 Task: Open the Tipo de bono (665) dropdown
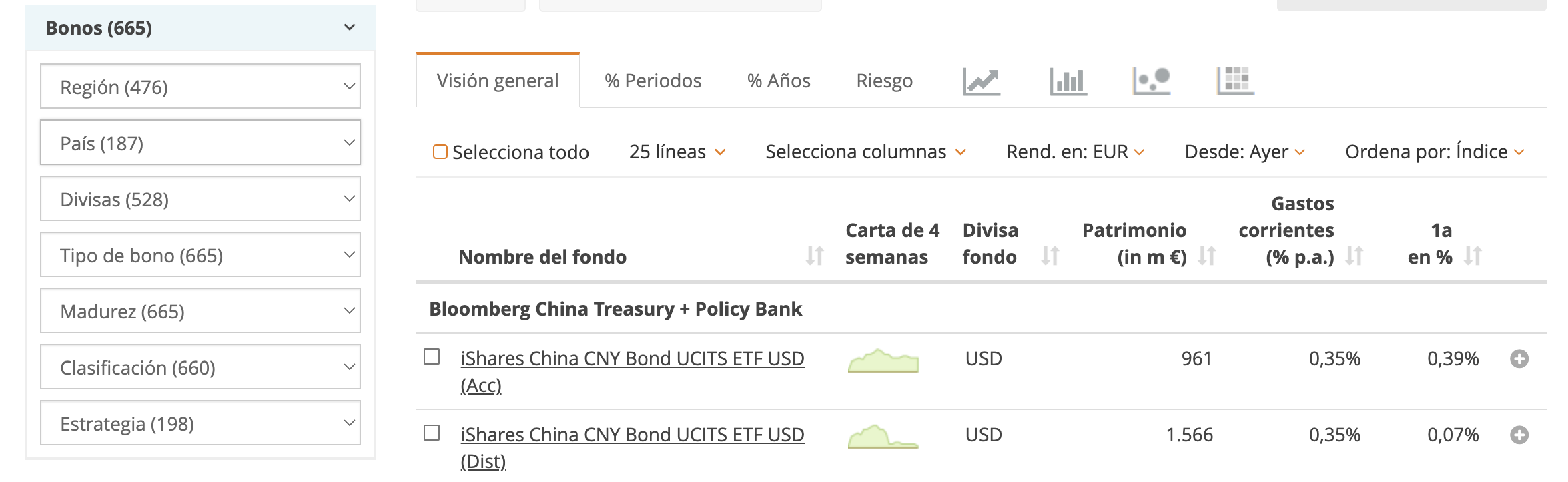200,255
